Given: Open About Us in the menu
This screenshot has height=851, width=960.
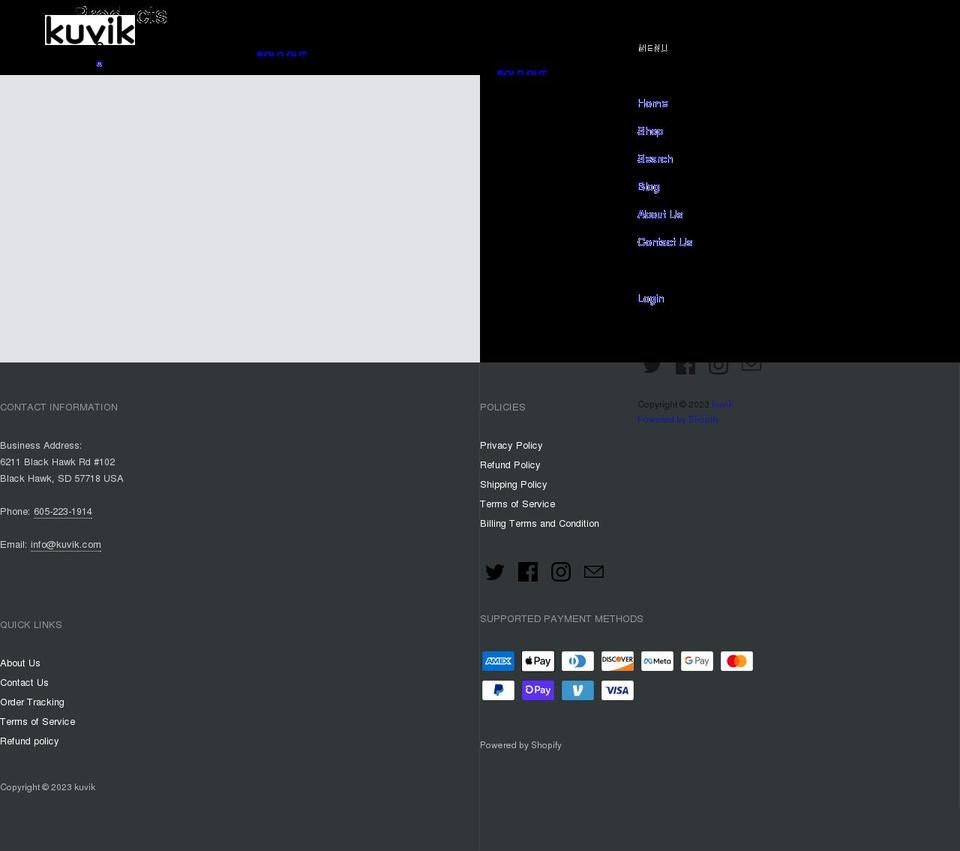Looking at the screenshot, I should pos(660,214).
